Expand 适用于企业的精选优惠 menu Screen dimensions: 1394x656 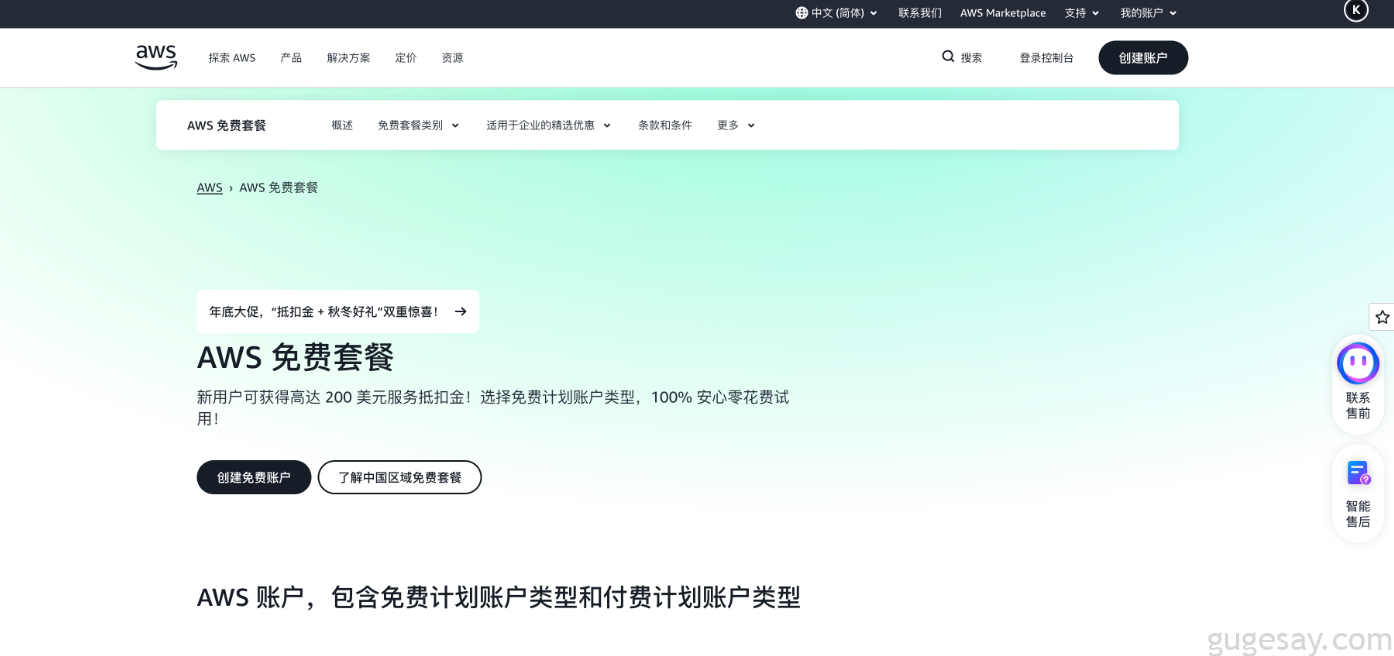tap(548, 125)
